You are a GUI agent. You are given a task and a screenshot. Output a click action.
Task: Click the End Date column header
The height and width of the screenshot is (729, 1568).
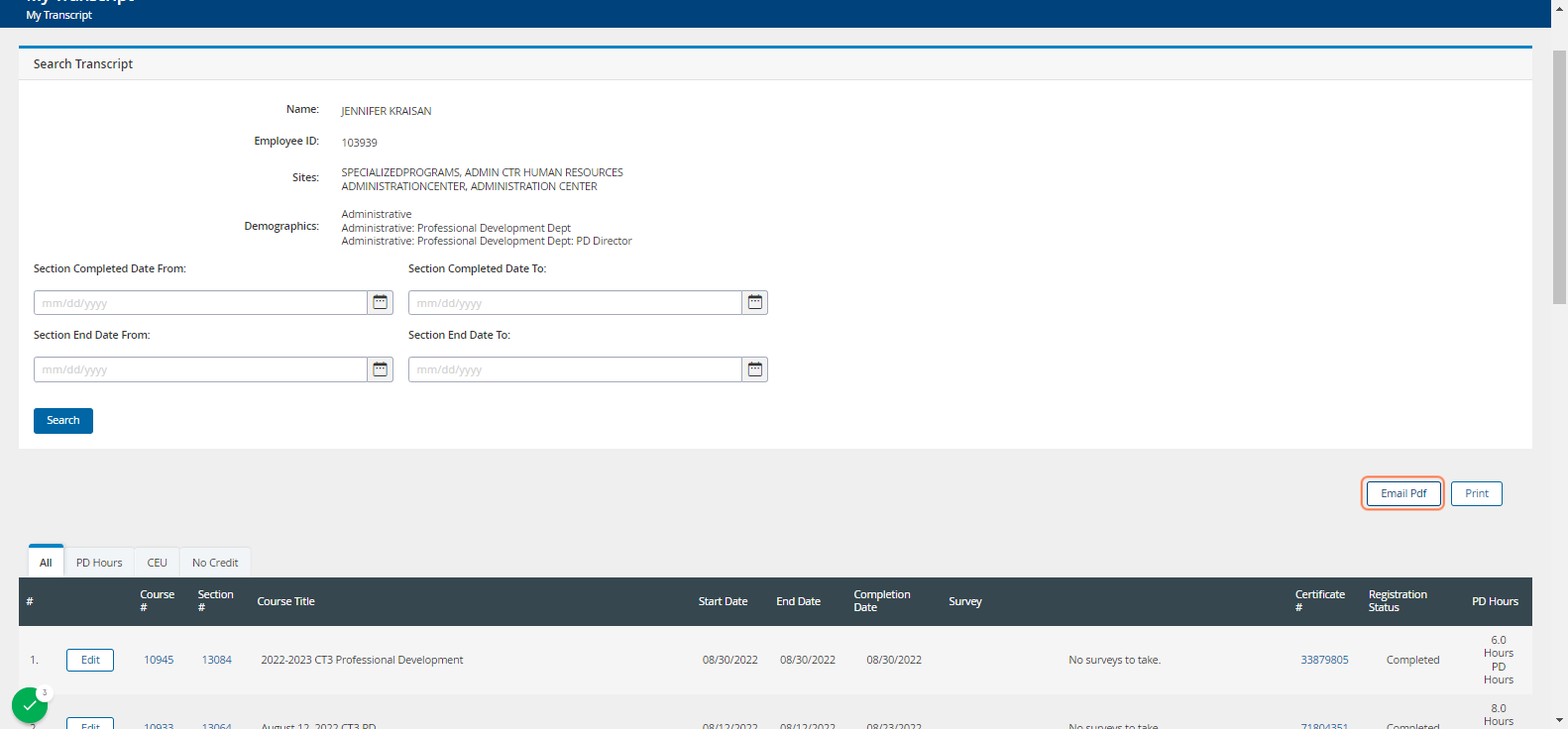[798, 601]
